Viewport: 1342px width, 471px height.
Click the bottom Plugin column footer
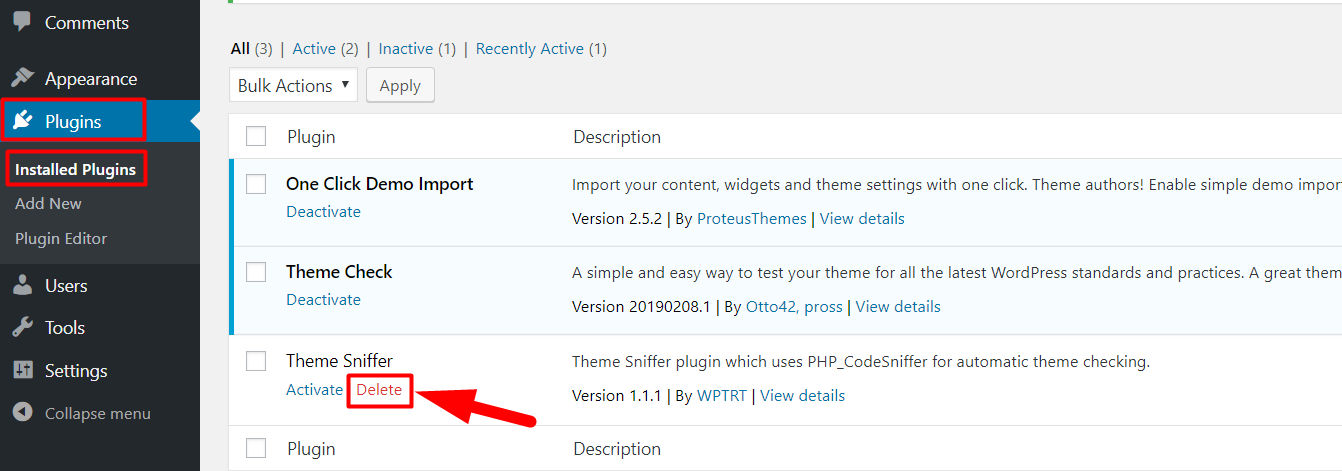[311, 448]
